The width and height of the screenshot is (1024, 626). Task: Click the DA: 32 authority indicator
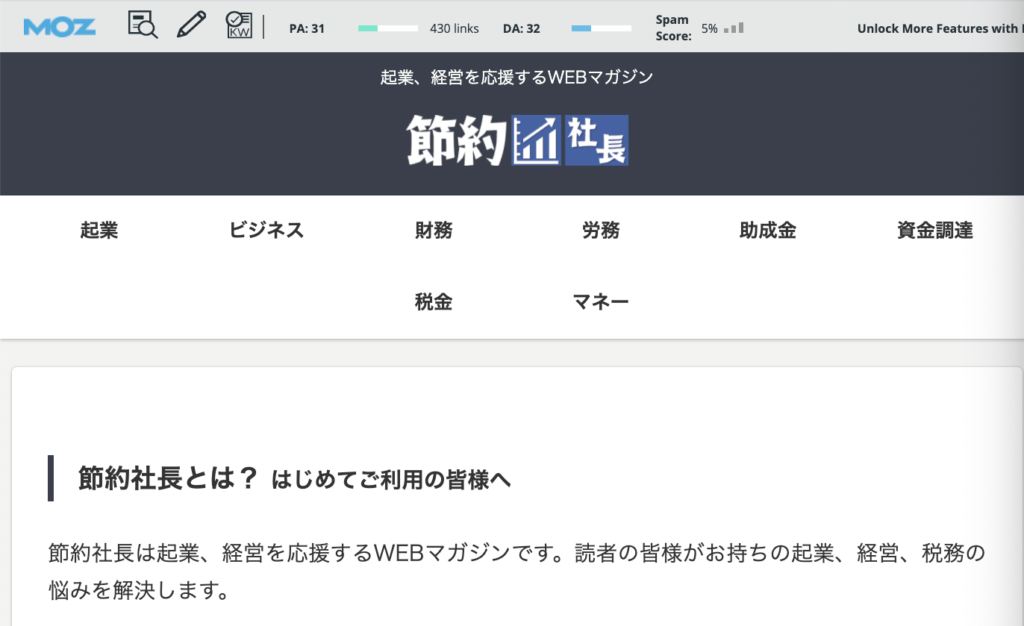[x=521, y=28]
